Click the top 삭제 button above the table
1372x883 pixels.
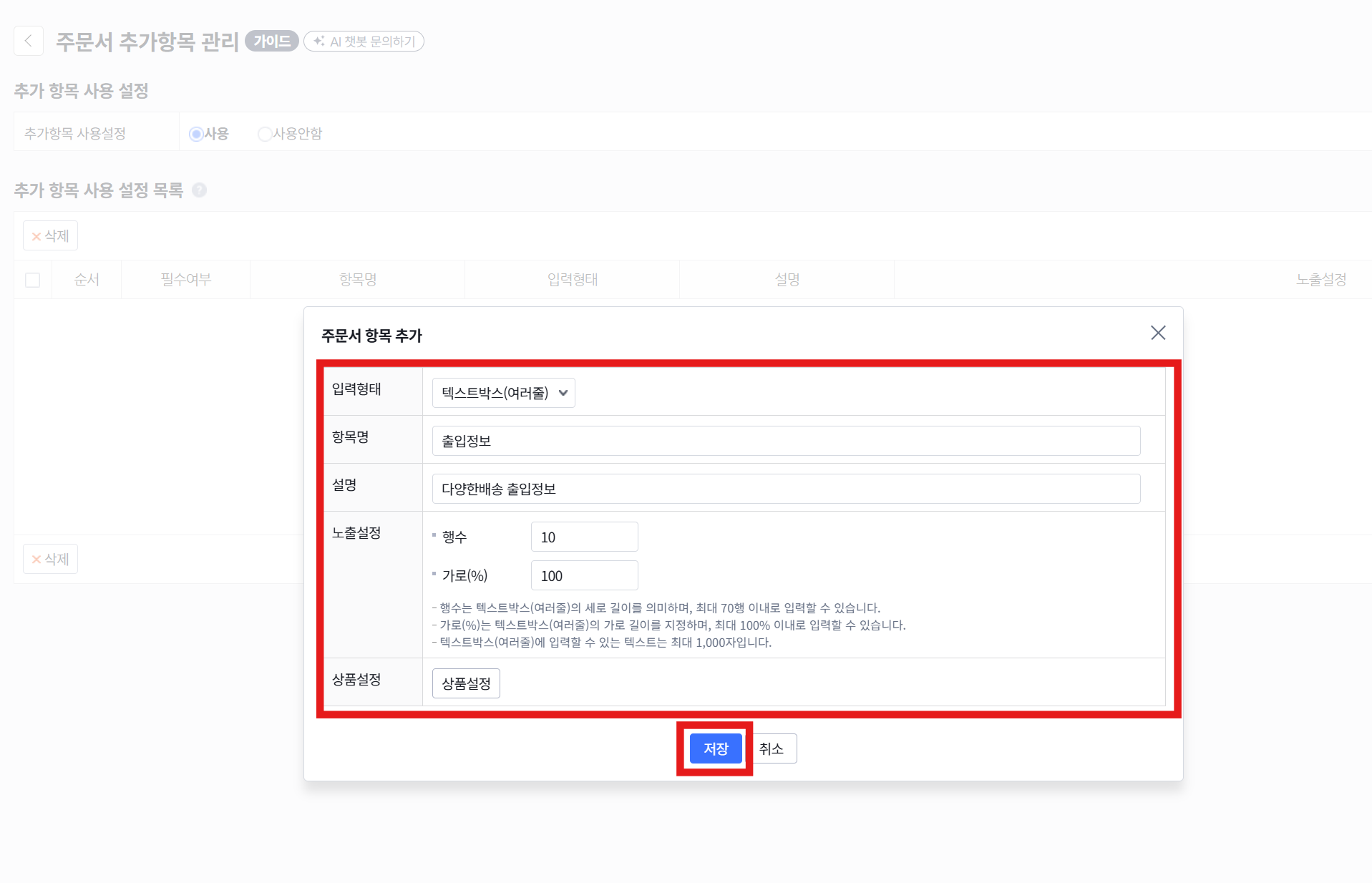pyautogui.click(x=50, y=235)
